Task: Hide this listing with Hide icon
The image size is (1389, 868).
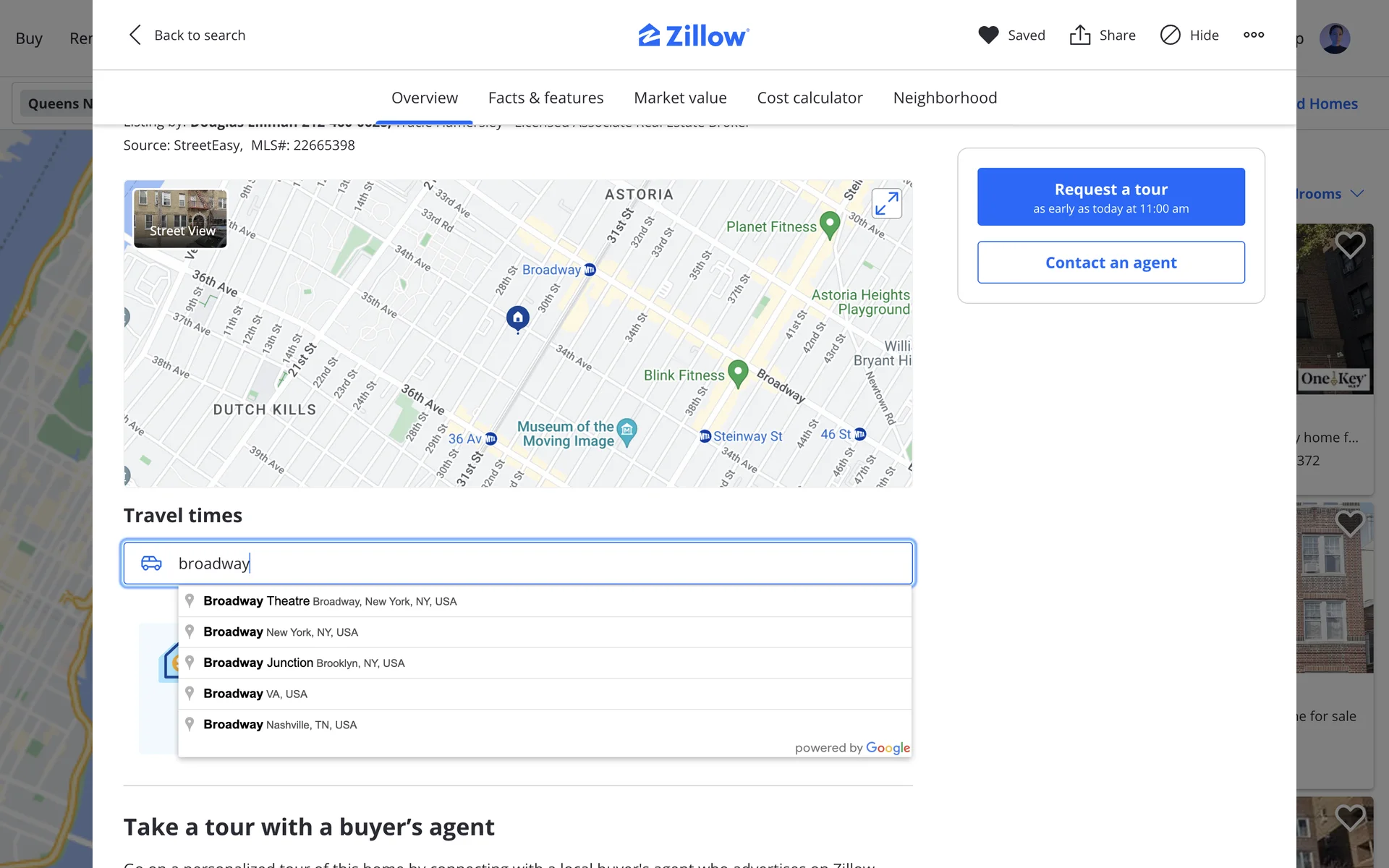Action: (1170, 35)
